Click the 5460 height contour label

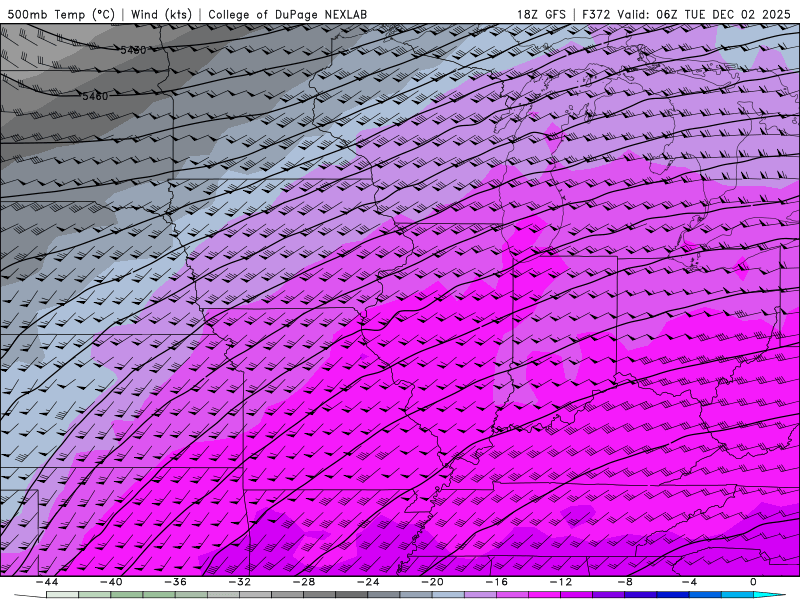click(95, 96)
